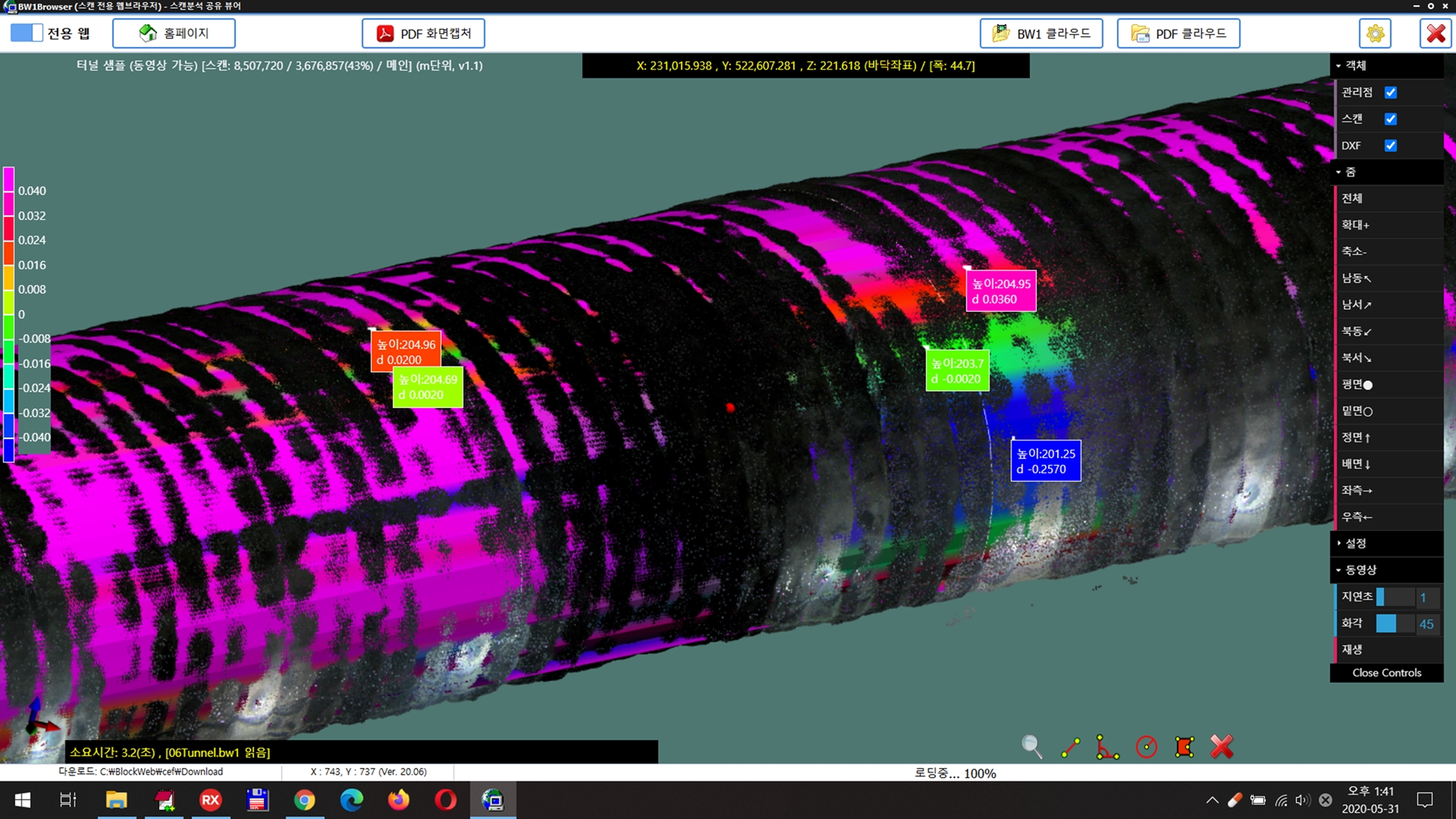Expand the 설정 section

pyautogui.click(x=1355, y=543)
